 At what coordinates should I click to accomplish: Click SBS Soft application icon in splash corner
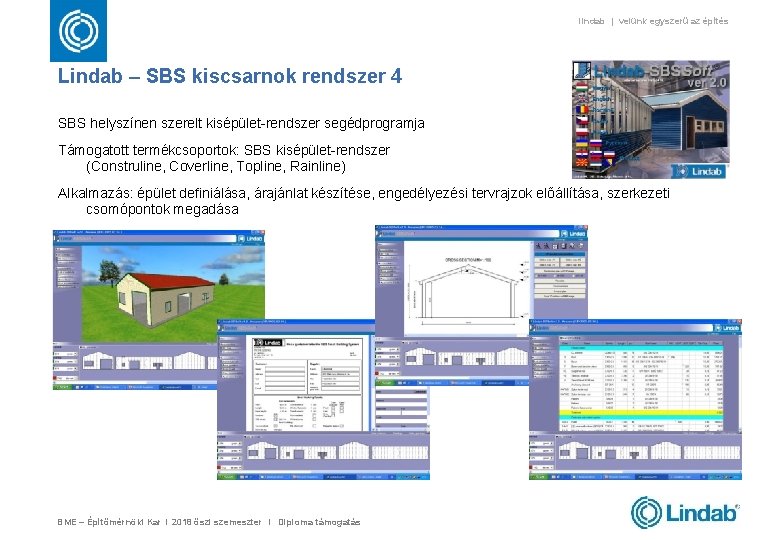582,71
